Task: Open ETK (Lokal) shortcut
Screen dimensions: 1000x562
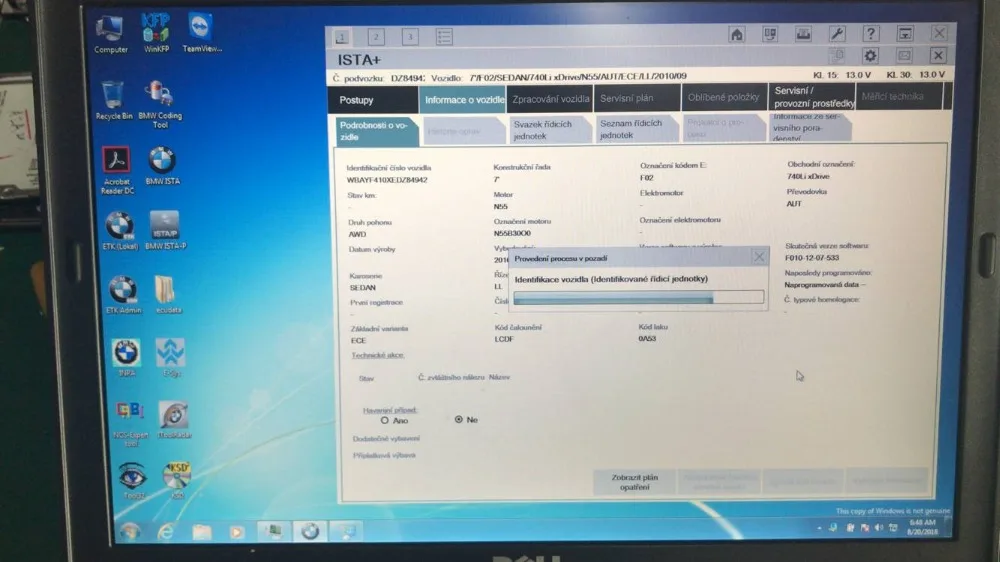Action: tap(120, 231)
